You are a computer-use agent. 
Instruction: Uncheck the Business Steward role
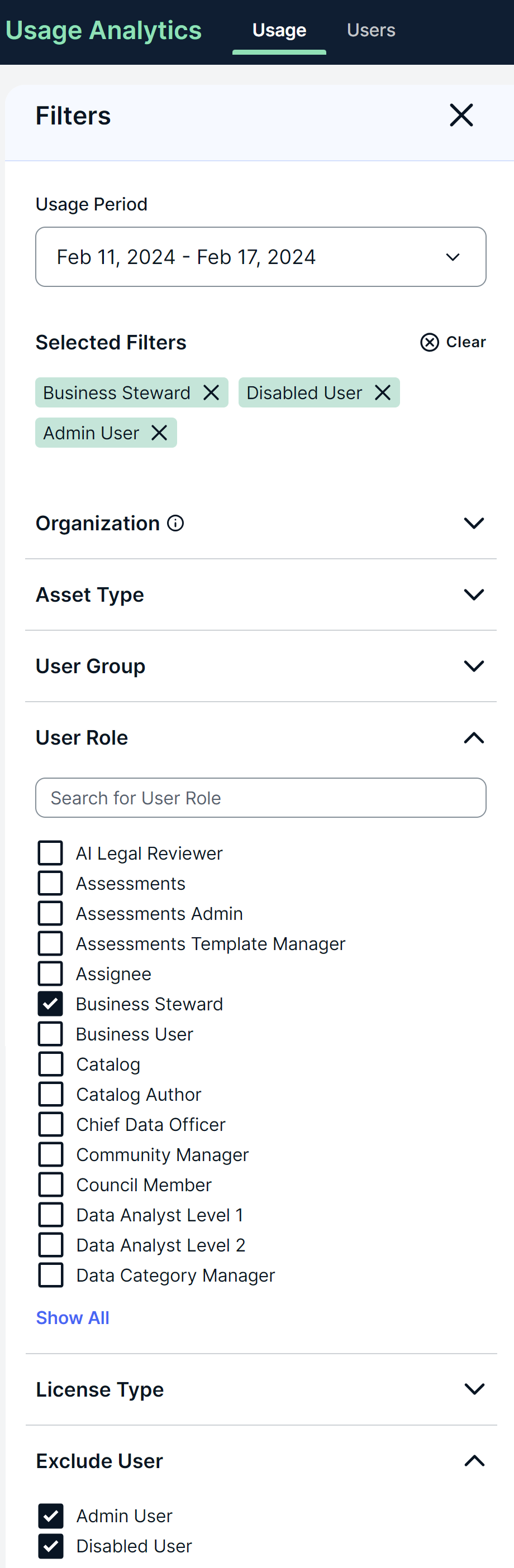pos(50,1004)
